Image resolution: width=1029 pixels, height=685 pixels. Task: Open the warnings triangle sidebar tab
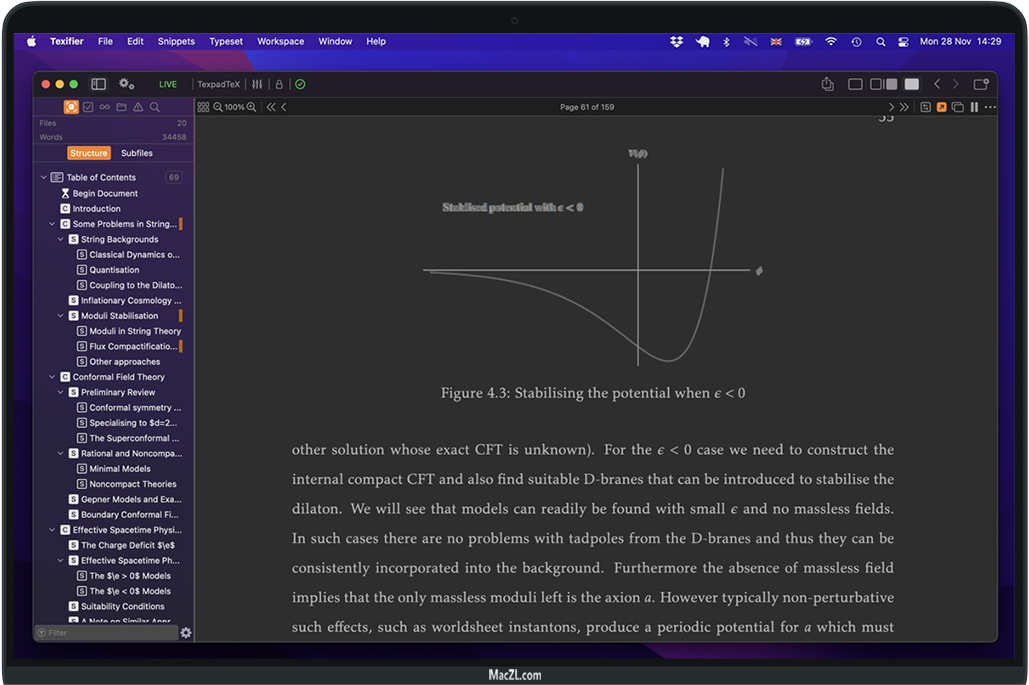point(138,107)
